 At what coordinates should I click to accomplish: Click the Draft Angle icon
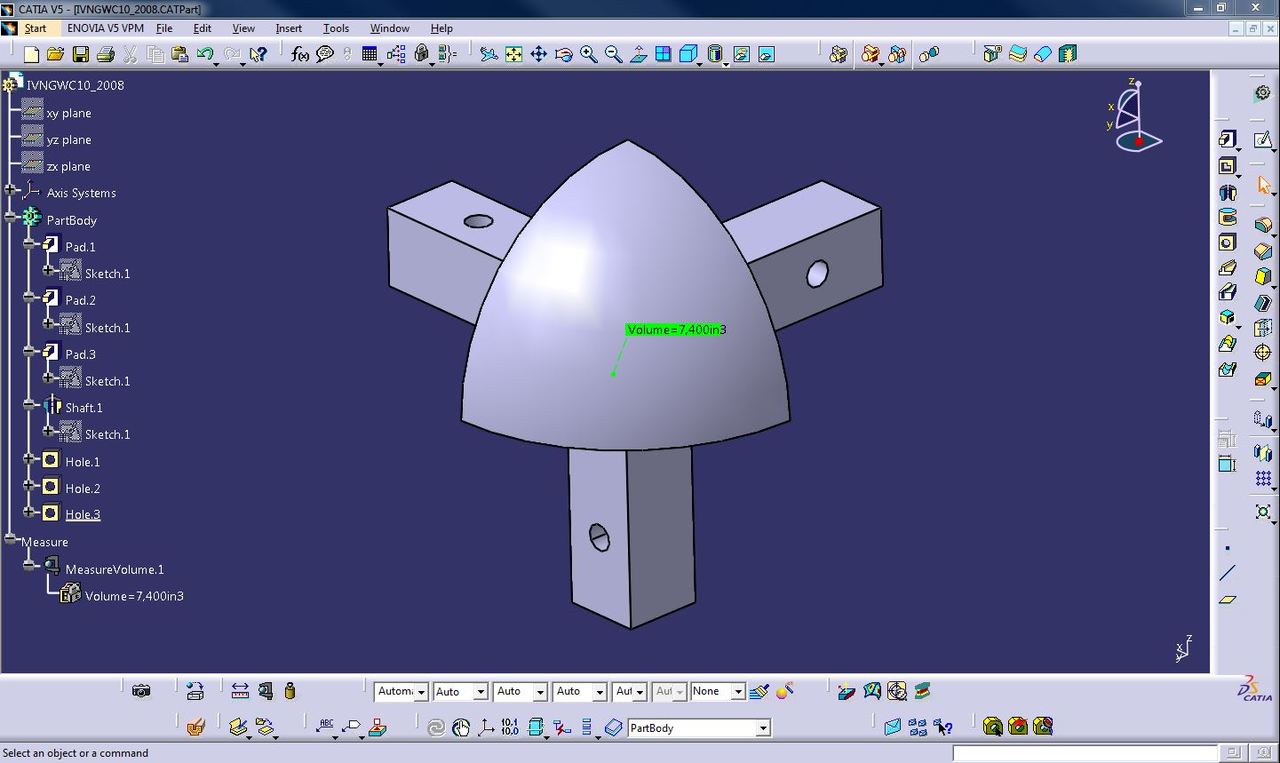(1263, 277)
